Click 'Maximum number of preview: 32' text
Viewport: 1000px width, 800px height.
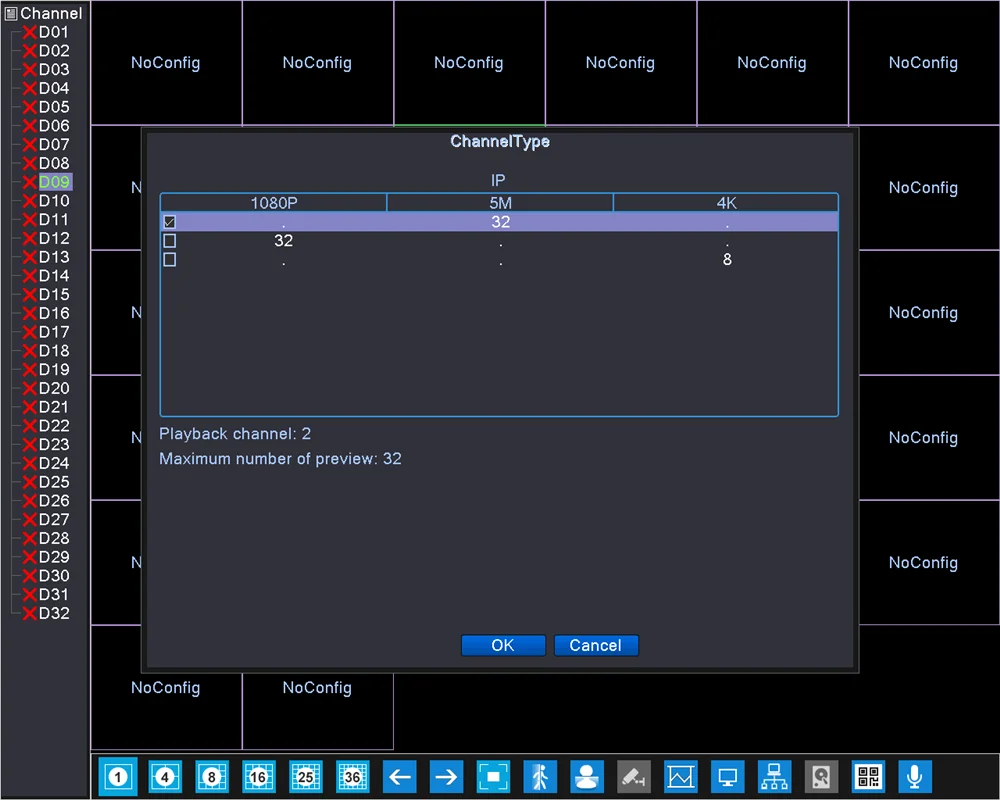[x=281, y=459]
